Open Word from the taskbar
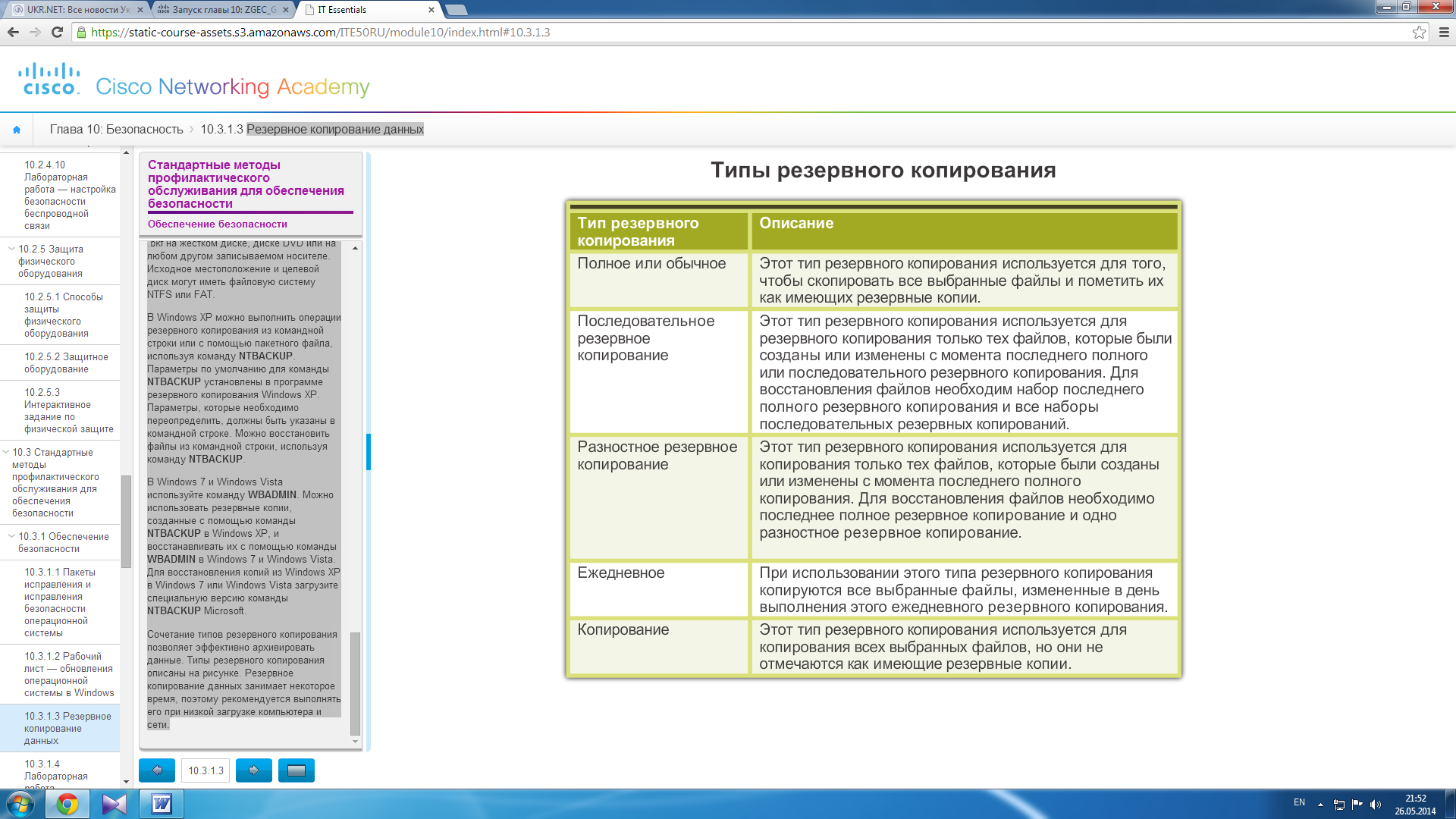1456x819 pixels. (162, 804)
